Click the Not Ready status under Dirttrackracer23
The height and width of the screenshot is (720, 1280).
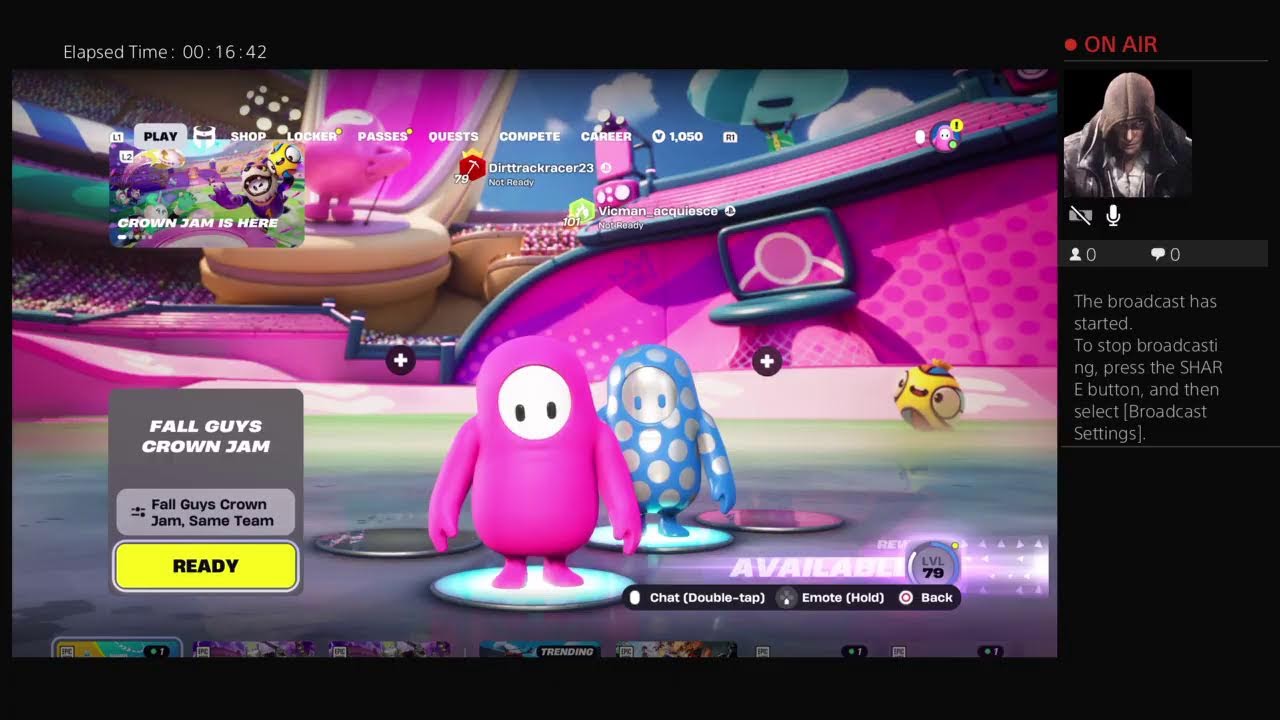511,182
